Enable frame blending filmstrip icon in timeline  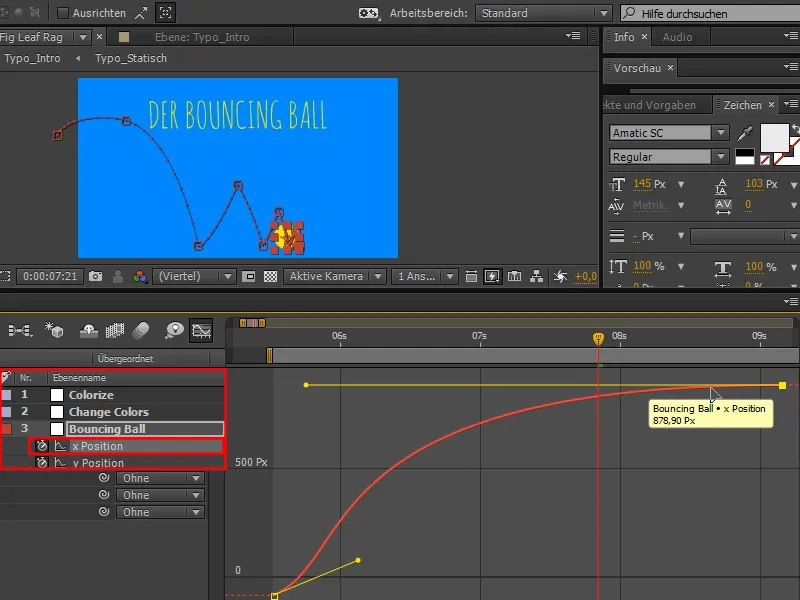click(x=115, y=331)
